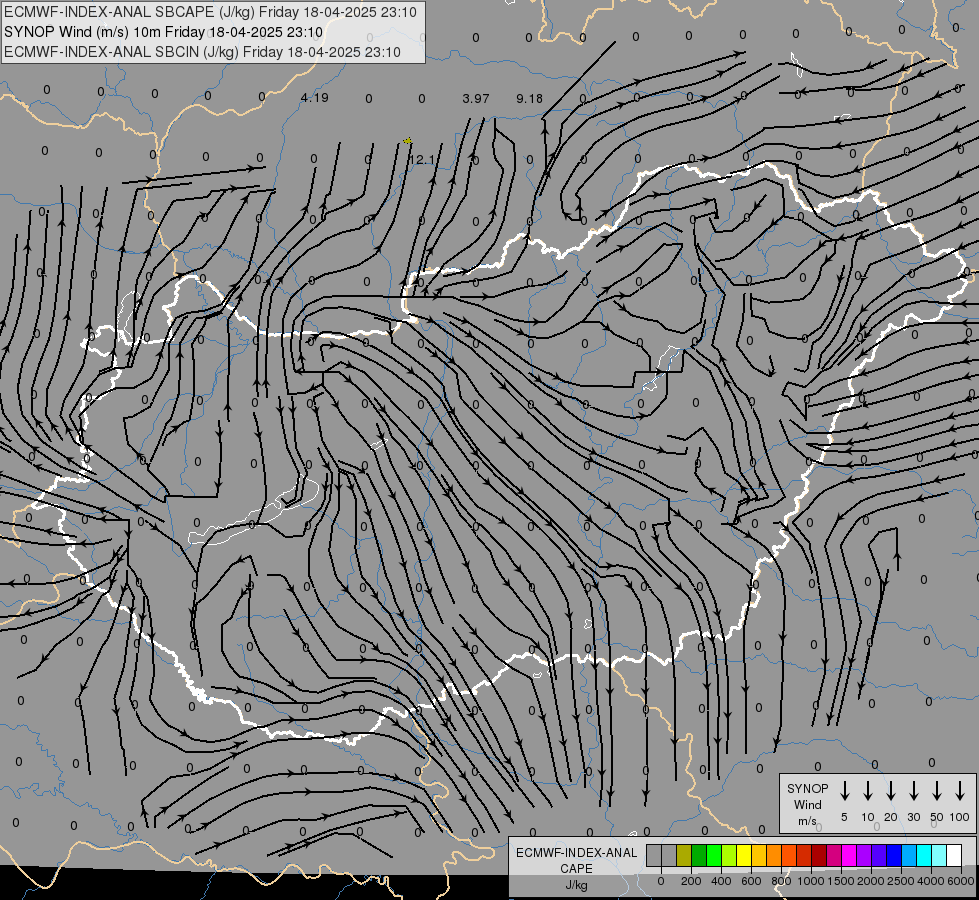Select the number 30 in wind legend
Image resolution: width=979 pixels, height=900 pixels.
click(913, 817)
